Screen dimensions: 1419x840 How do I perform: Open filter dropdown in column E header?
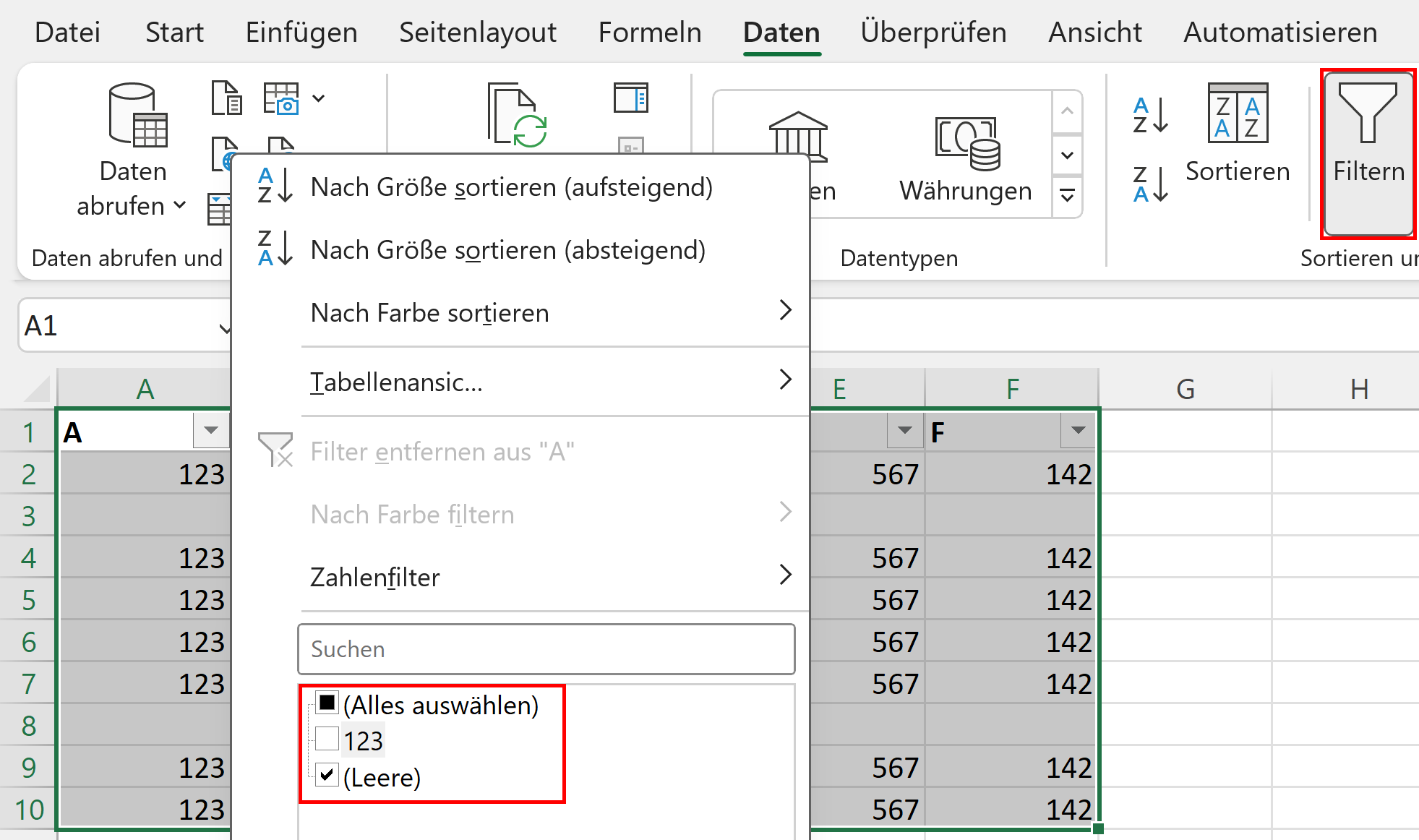[904, 431]
